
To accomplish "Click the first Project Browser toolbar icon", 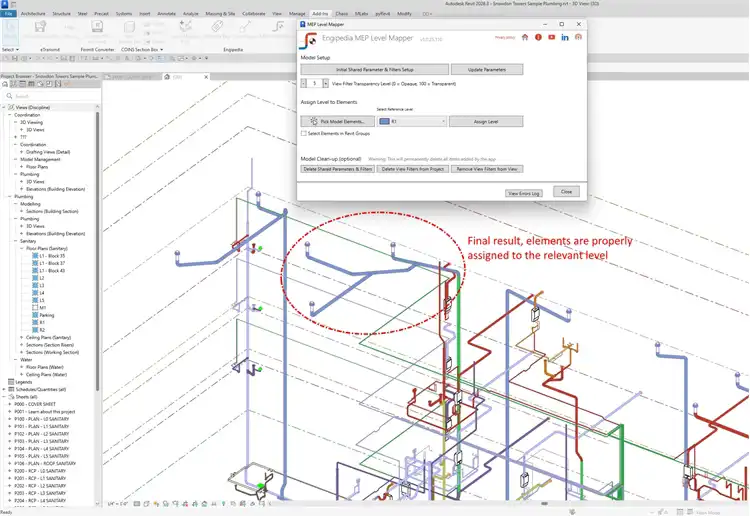I will 5,84.
